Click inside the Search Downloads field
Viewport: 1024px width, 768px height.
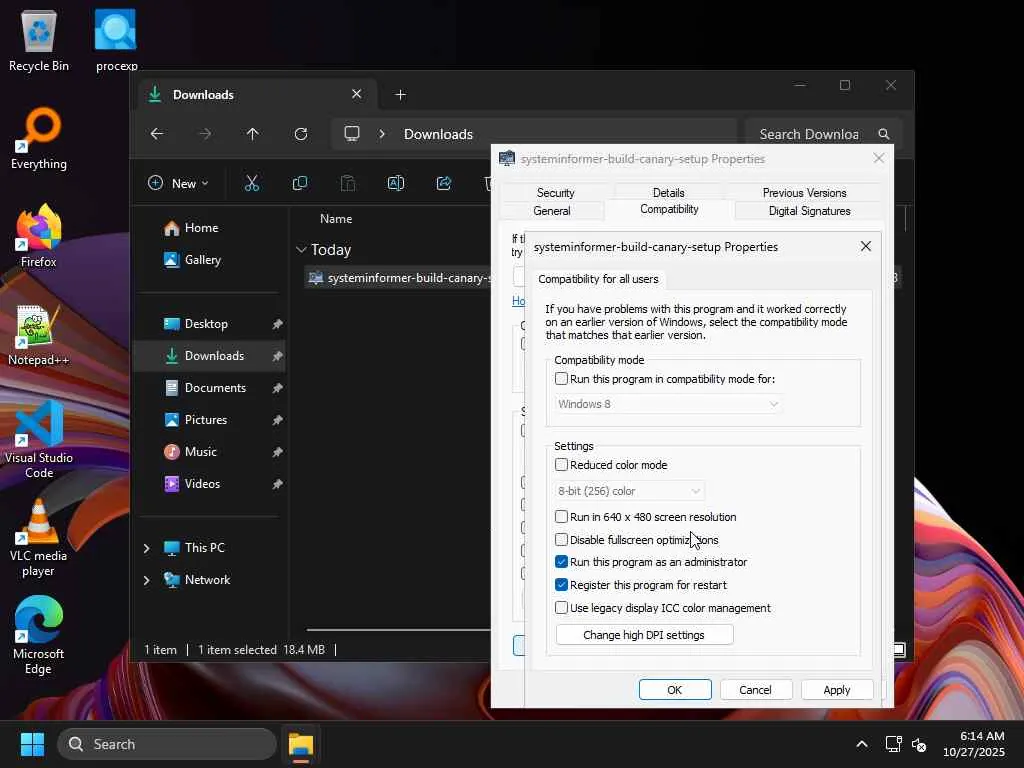click(x=808, y=134)
